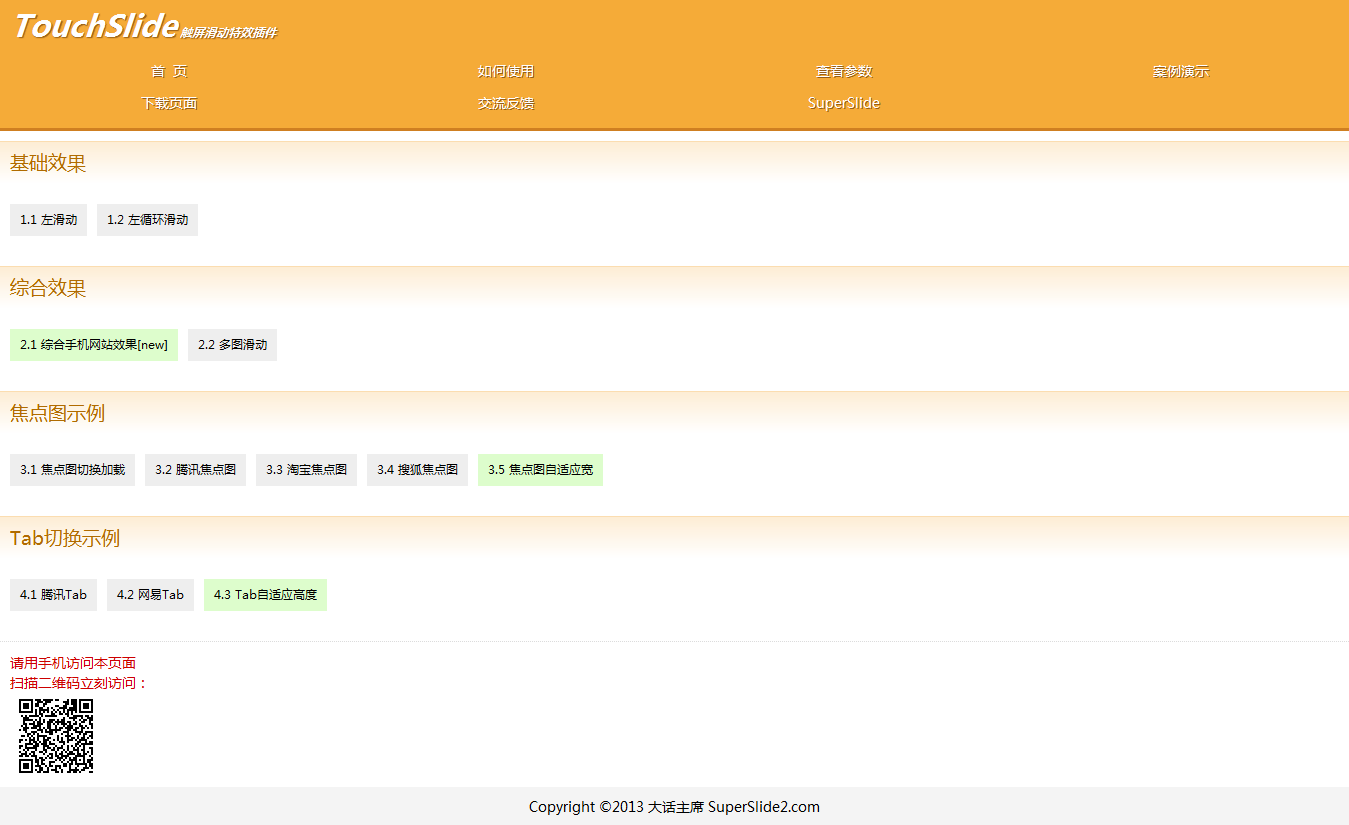Select demo 3.2 腾讯焦点图
Viewport: 1349px width, 825px height.
pyautogui.click(x=195, y=470)
